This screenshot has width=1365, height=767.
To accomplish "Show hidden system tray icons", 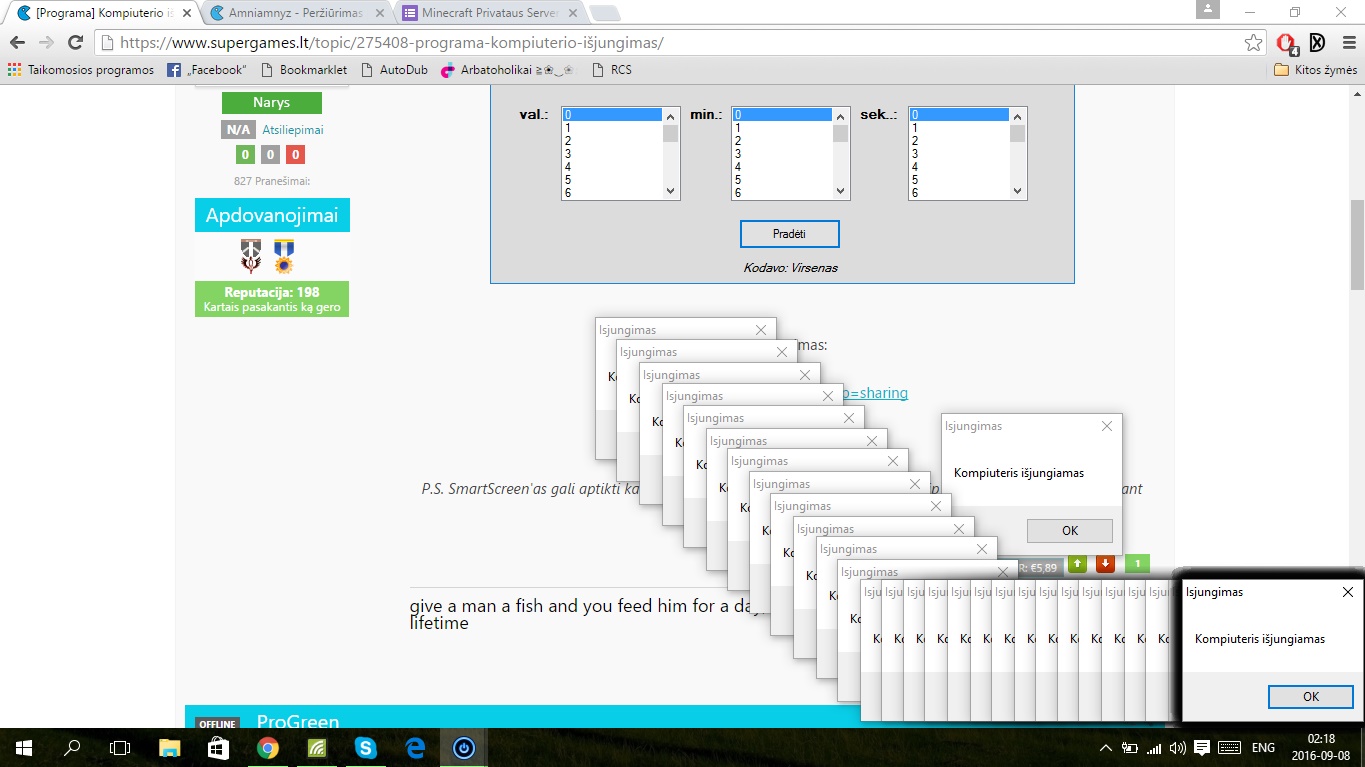I will pos(1105,748).
